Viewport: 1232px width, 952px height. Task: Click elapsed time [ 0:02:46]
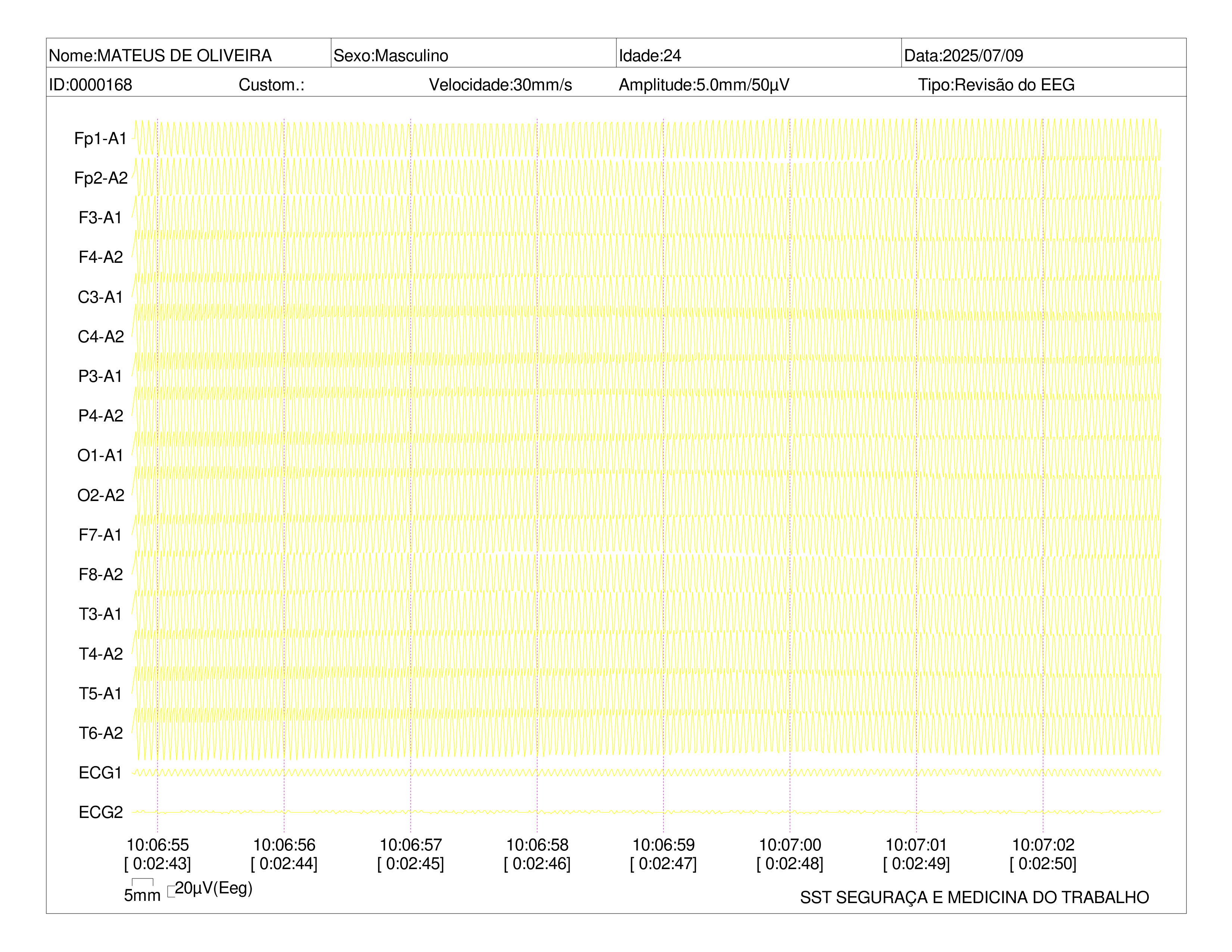tap(537, 864)
